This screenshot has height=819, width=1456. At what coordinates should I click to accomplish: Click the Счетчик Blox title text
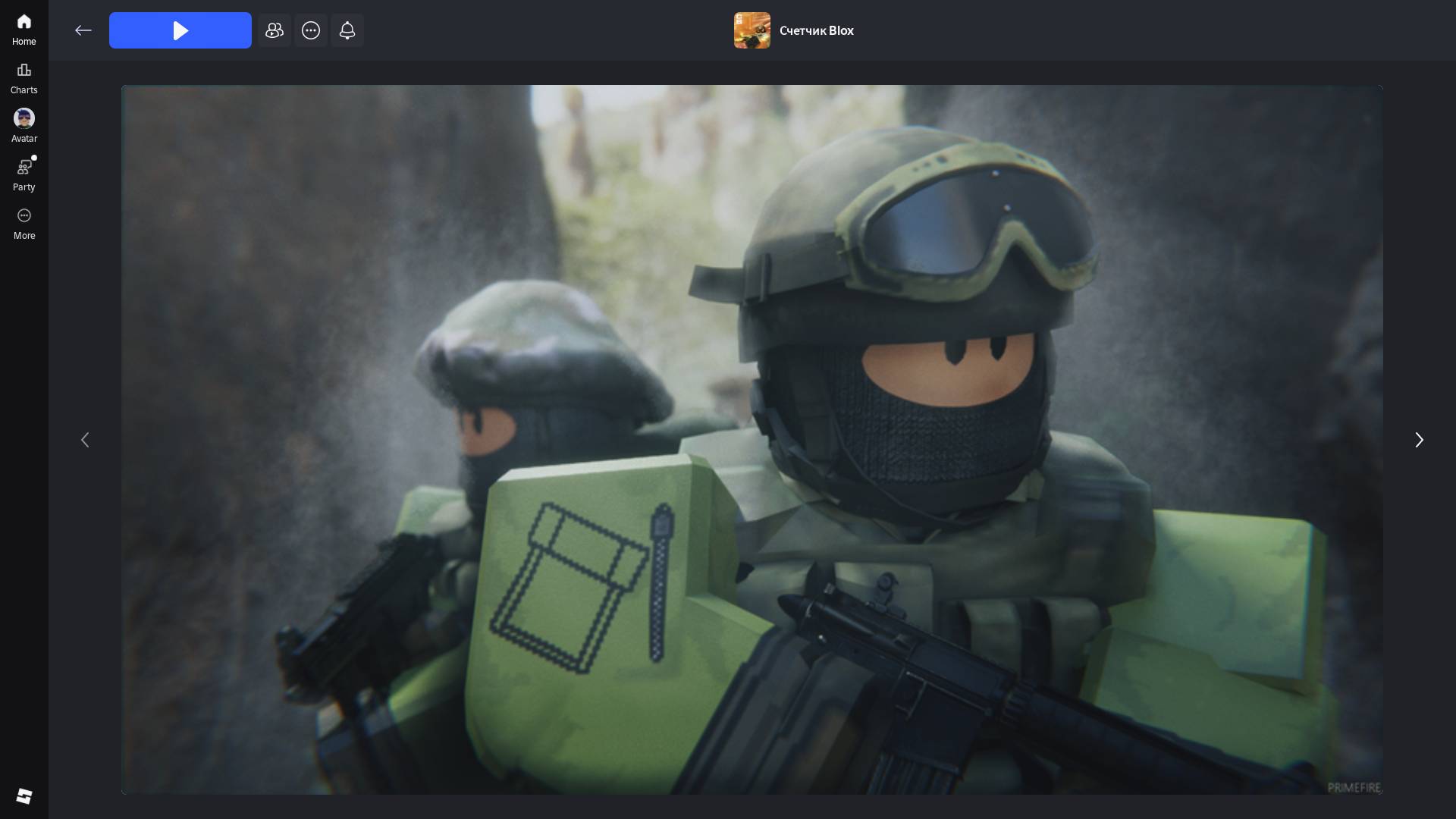[816, 30]
